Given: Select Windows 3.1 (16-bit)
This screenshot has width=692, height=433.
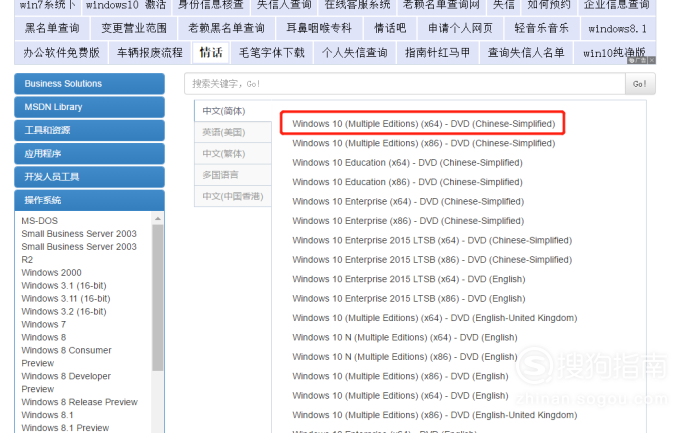Looking at the screenshot, I should pos(64,286).
